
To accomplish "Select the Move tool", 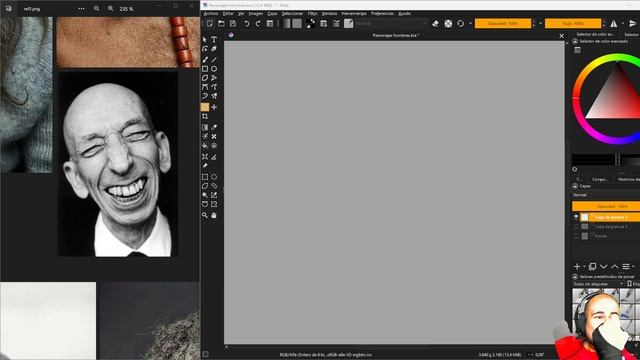I will click(214, 107).
